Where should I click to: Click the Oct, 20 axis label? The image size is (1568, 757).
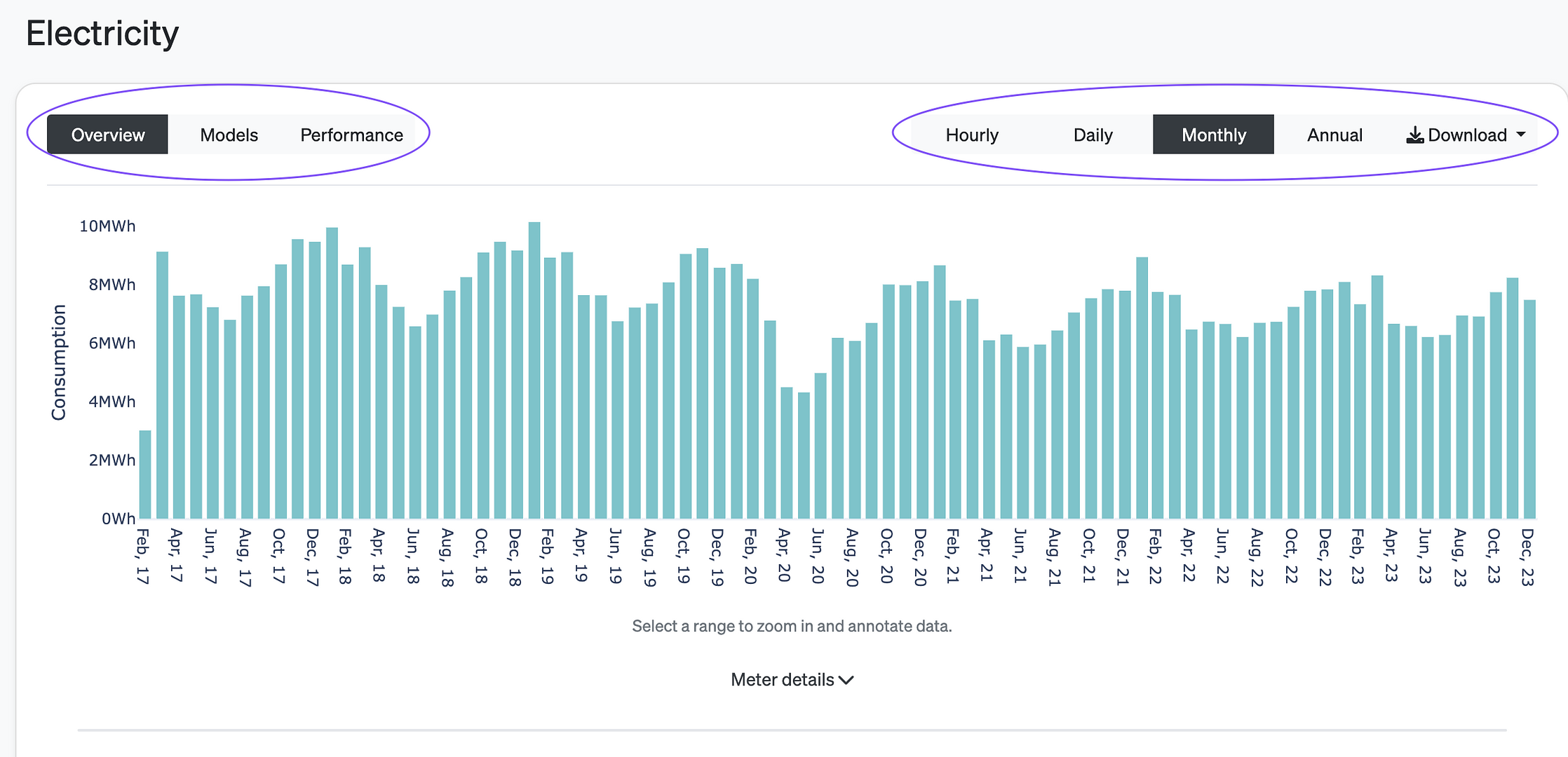point(886,556)
